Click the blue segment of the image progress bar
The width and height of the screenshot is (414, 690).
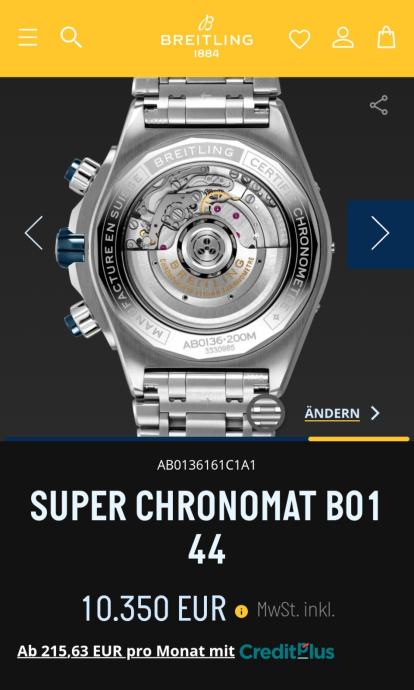(156, 439)
